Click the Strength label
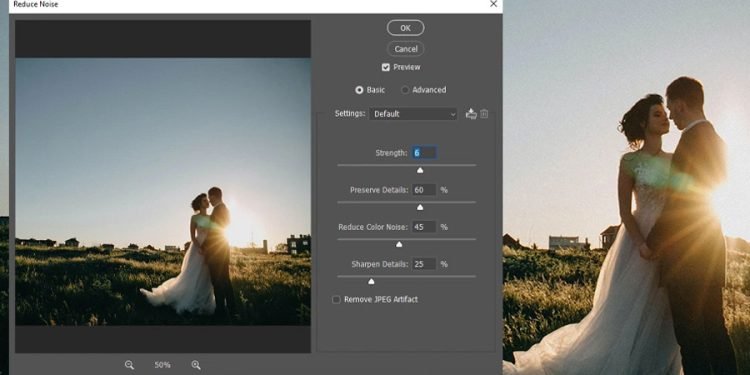 (391, 153)
